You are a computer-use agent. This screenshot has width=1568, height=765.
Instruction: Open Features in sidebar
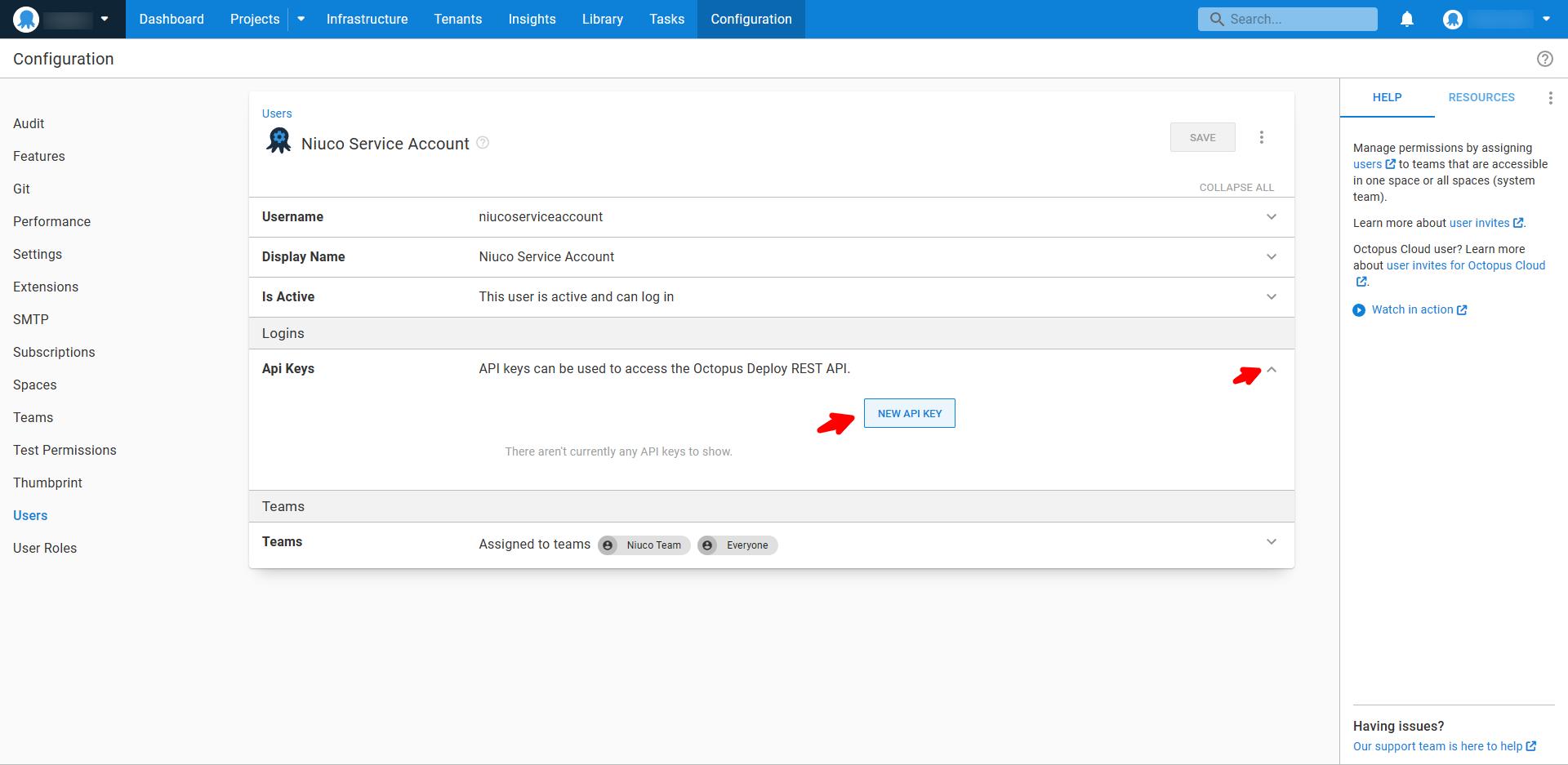(x=39, y=156)
